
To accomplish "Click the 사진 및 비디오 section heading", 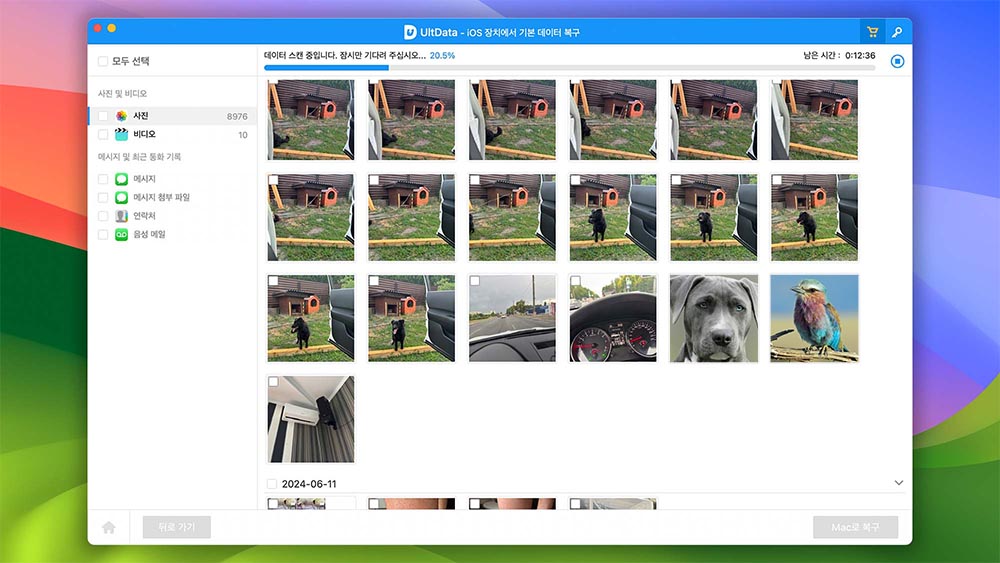I will [122, 94].
